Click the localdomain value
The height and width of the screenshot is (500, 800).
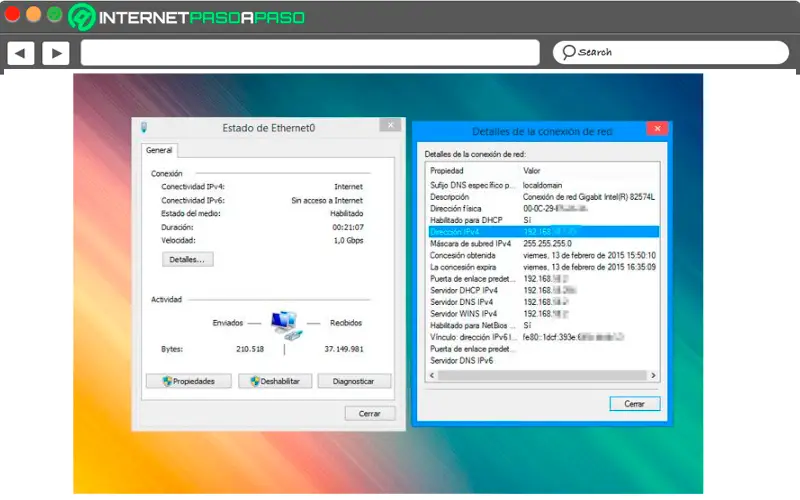[542, 185]
